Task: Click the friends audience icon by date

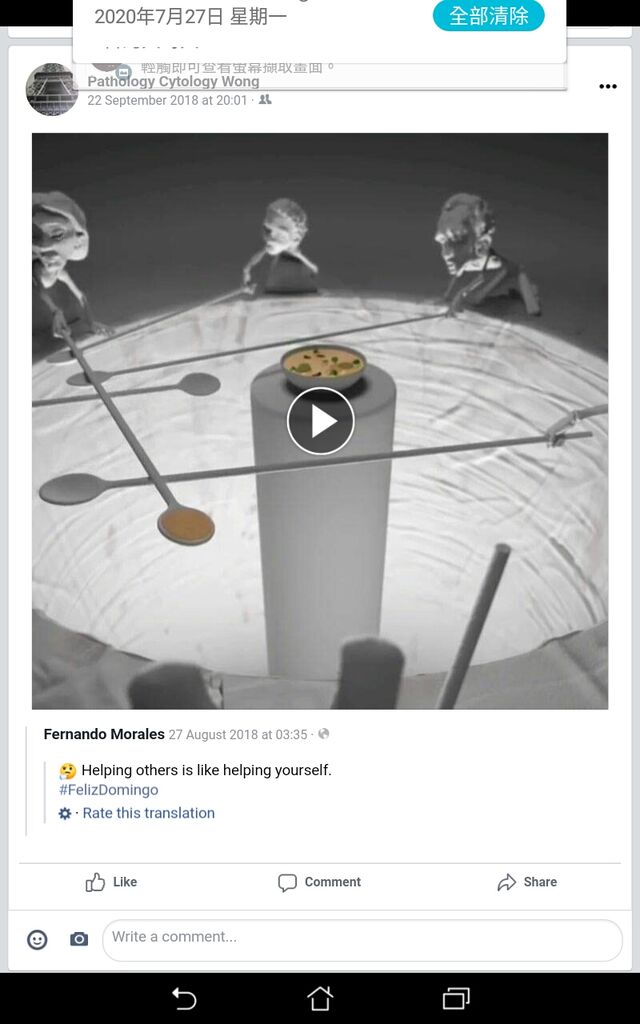Action: (x=265, y=100)
